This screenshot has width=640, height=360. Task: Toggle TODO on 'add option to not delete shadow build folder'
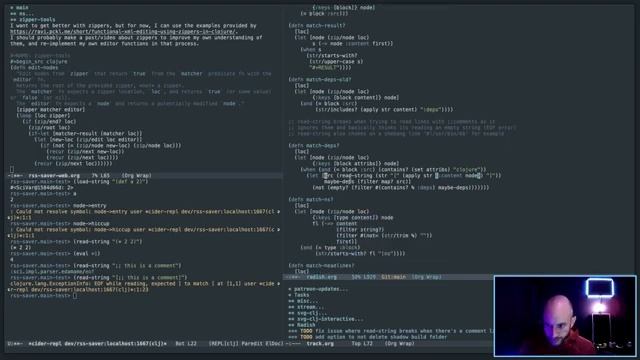click(x=306, y=337)
